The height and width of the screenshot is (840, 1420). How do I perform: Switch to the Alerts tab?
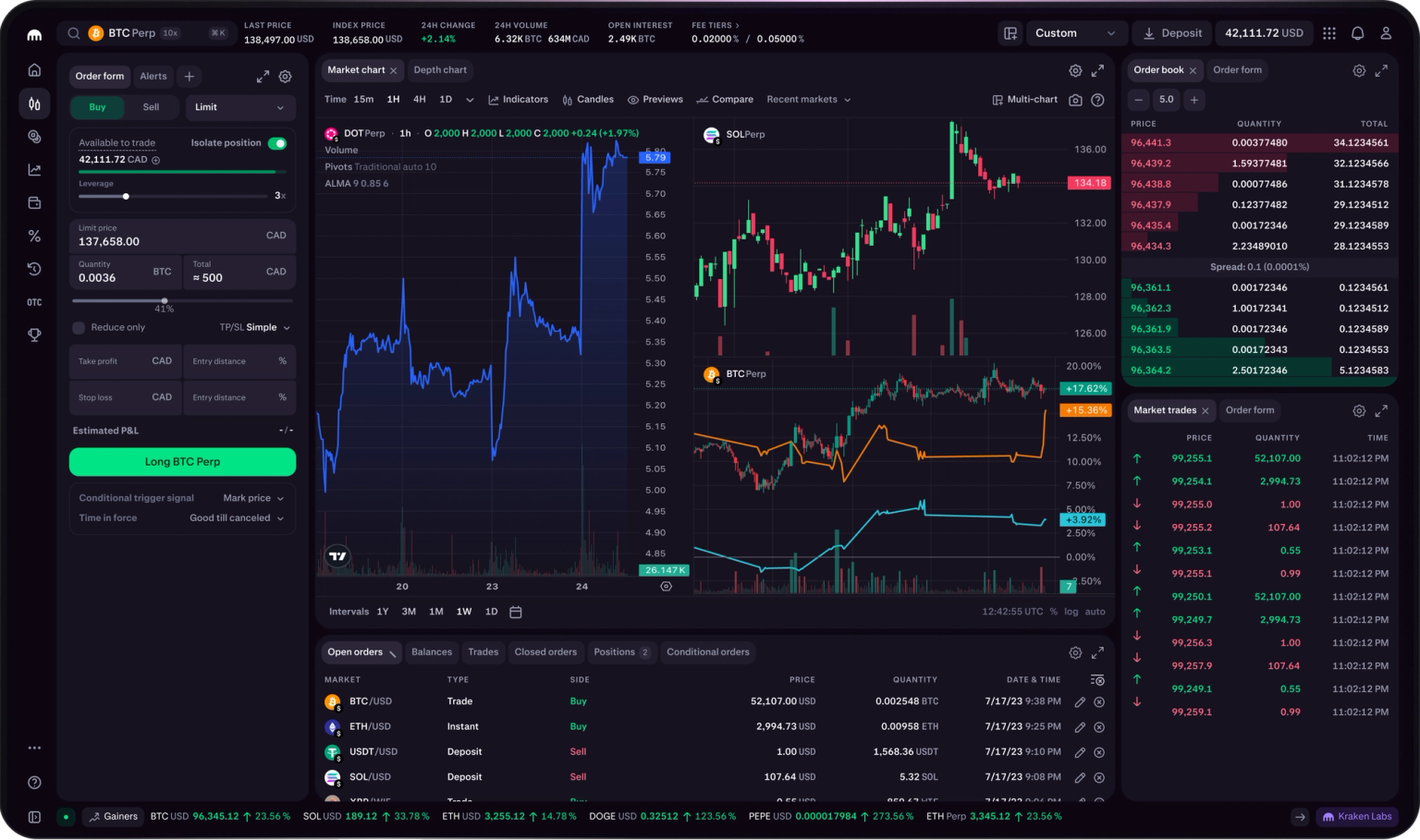click(x=153, y=77)
